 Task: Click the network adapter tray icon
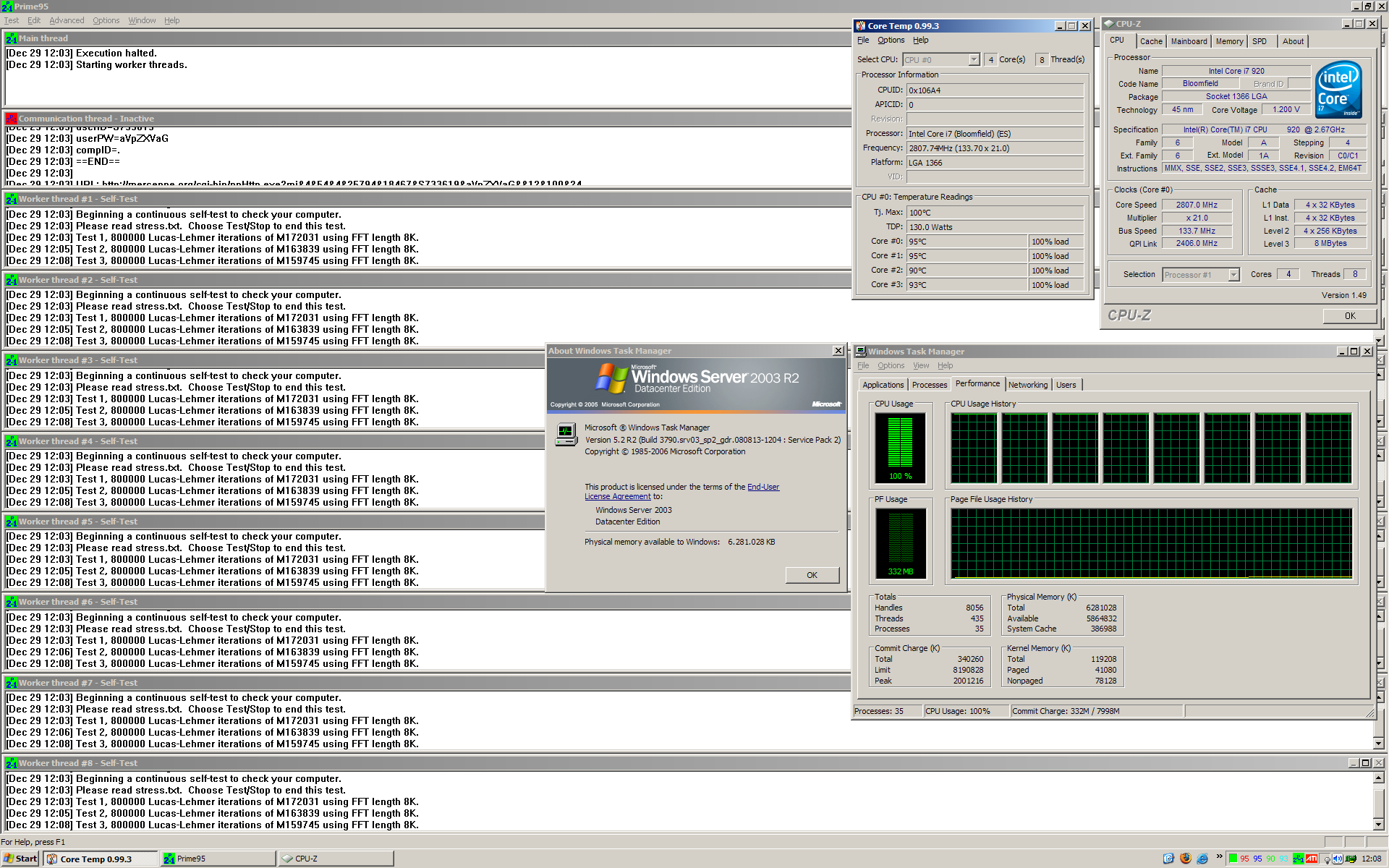(x=1351, y=859)
